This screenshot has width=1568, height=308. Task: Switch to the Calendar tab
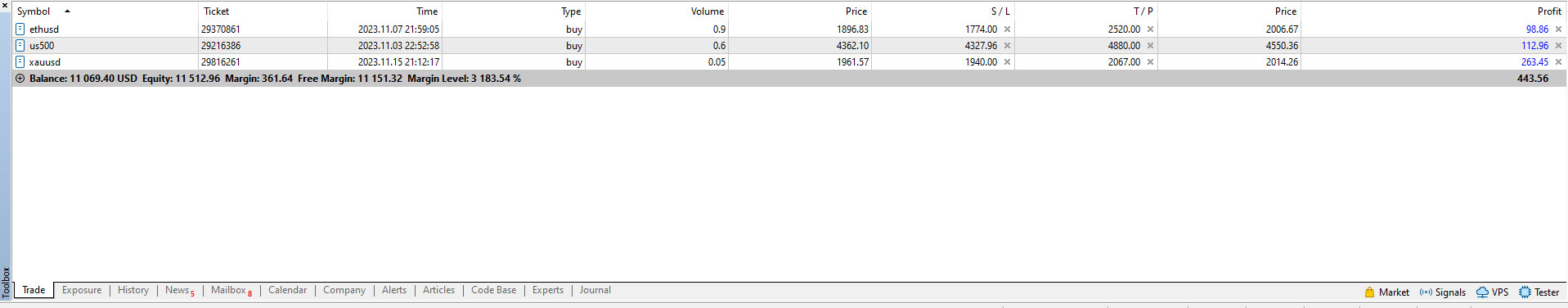click(287, 290)
